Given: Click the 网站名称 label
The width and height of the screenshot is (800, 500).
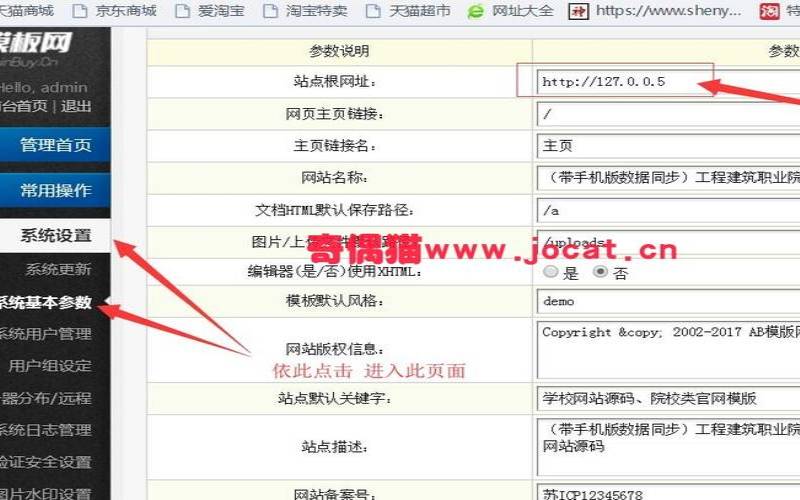Looking at the screenshot, I should [x=334, y=178].
